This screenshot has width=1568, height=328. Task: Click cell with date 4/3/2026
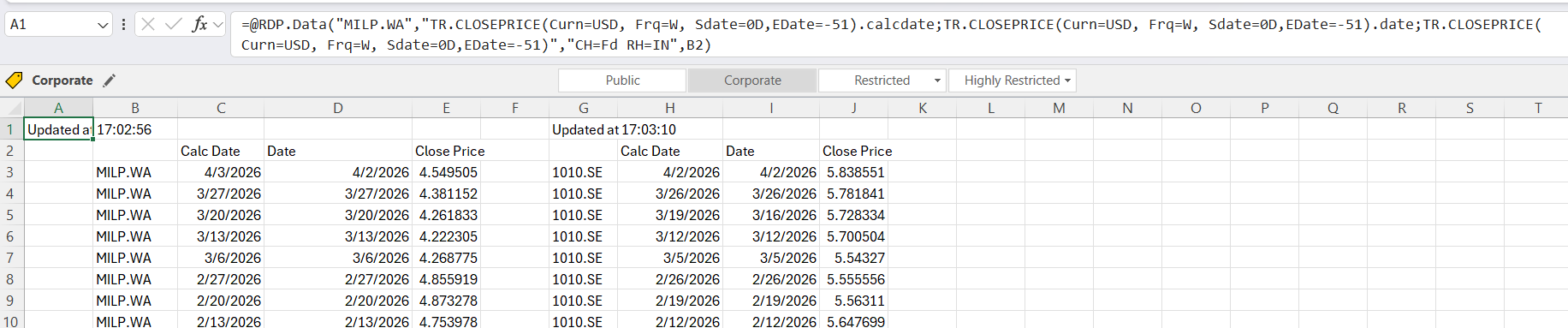pos(221,172)
